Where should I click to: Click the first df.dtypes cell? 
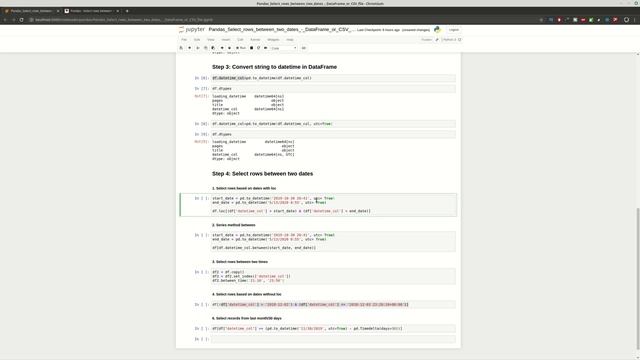333,89
